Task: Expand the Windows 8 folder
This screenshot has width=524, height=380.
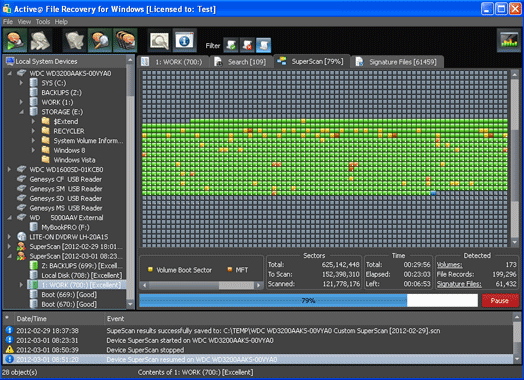Action: 33,150
